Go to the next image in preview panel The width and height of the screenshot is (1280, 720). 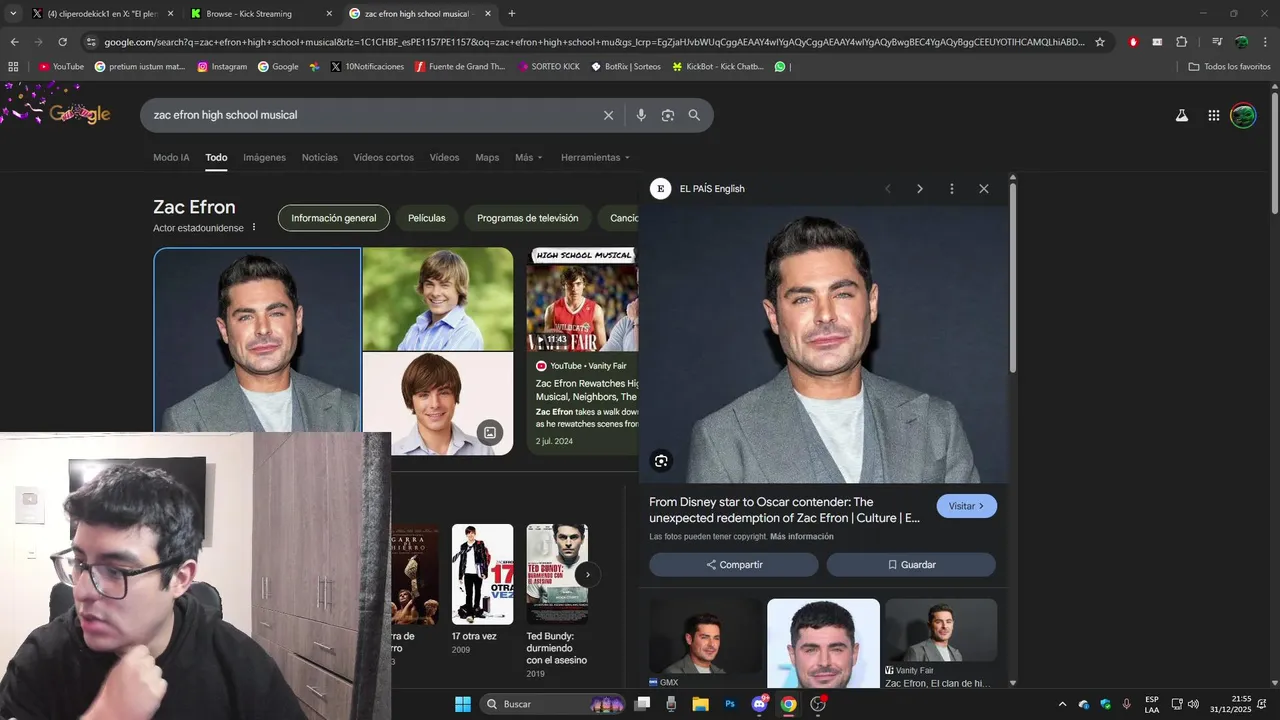920,189
